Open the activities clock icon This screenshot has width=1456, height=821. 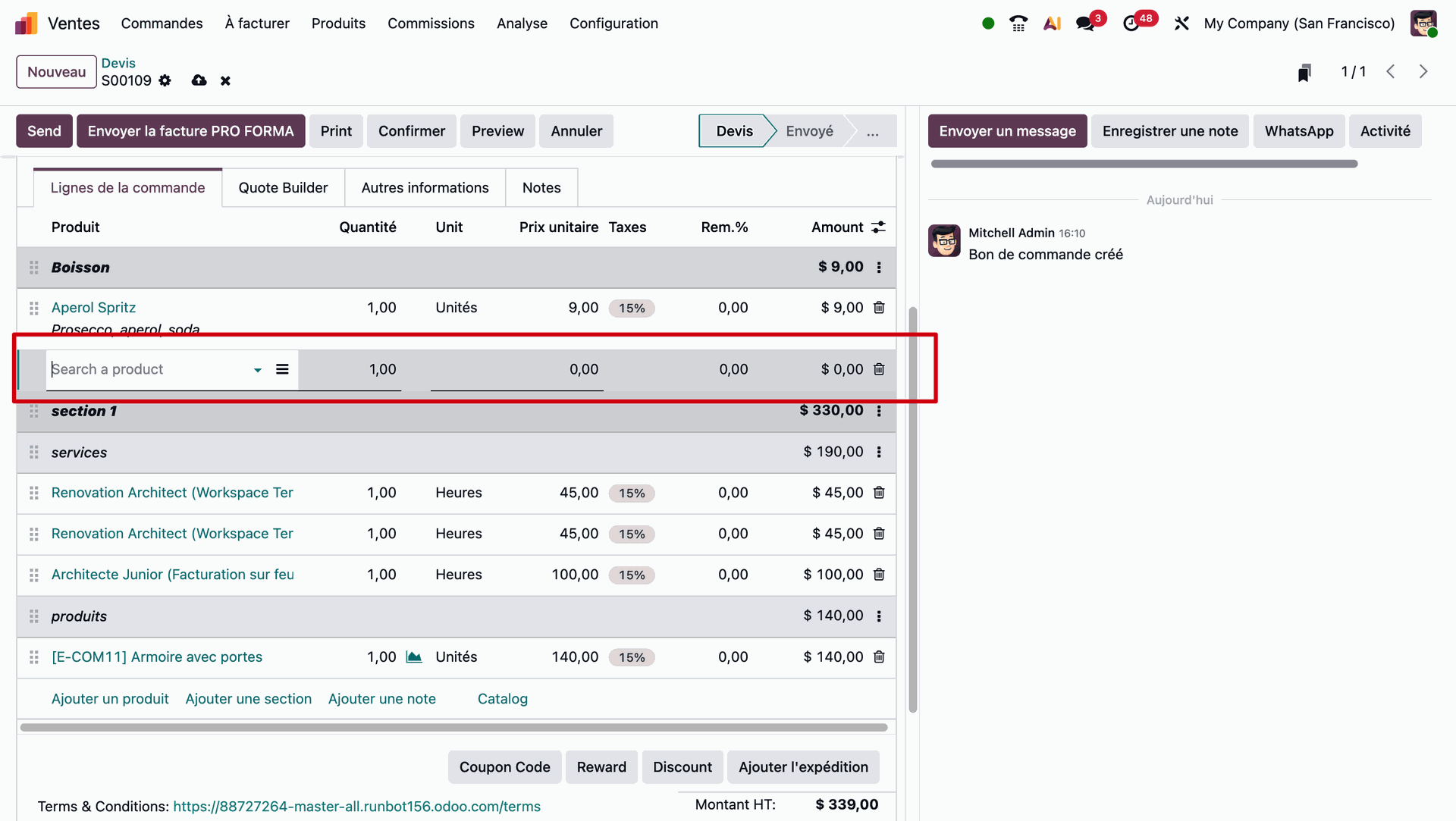[x=1131, y=24]
